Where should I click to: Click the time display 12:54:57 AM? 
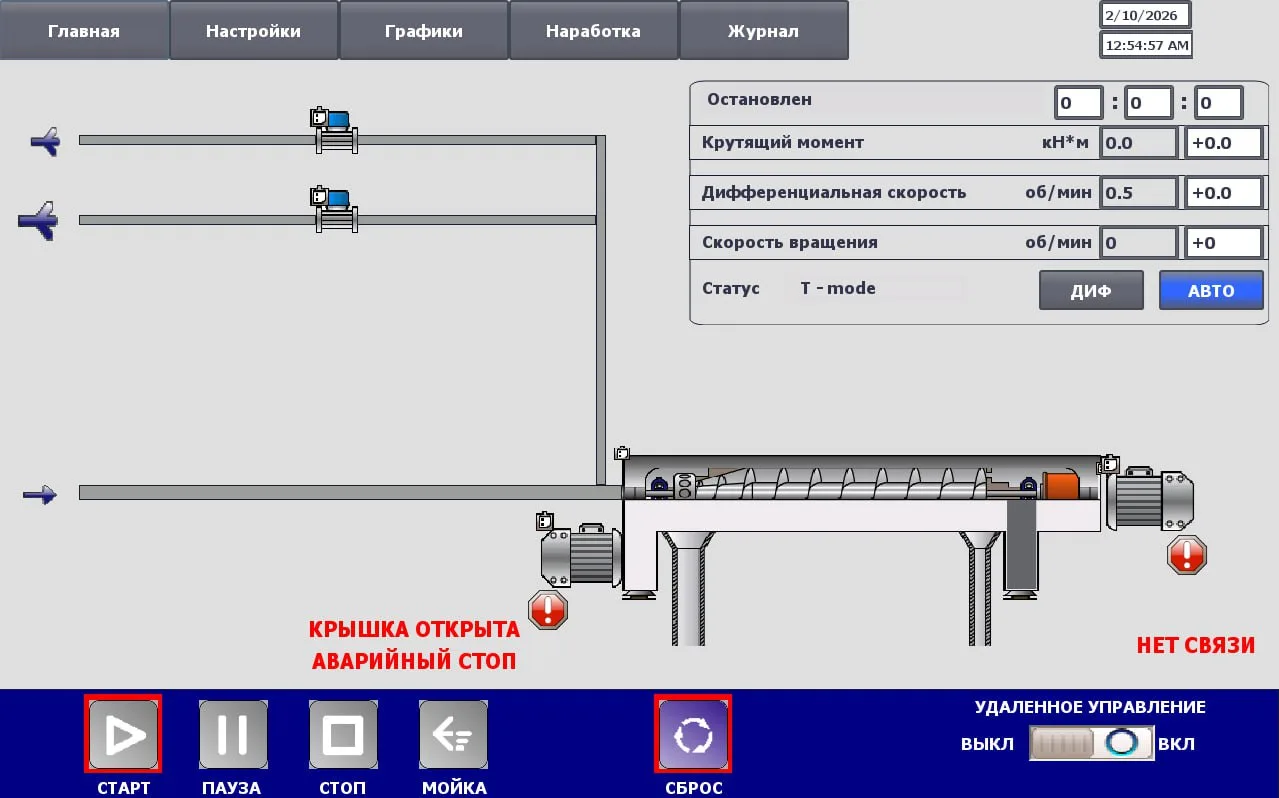1146,45
